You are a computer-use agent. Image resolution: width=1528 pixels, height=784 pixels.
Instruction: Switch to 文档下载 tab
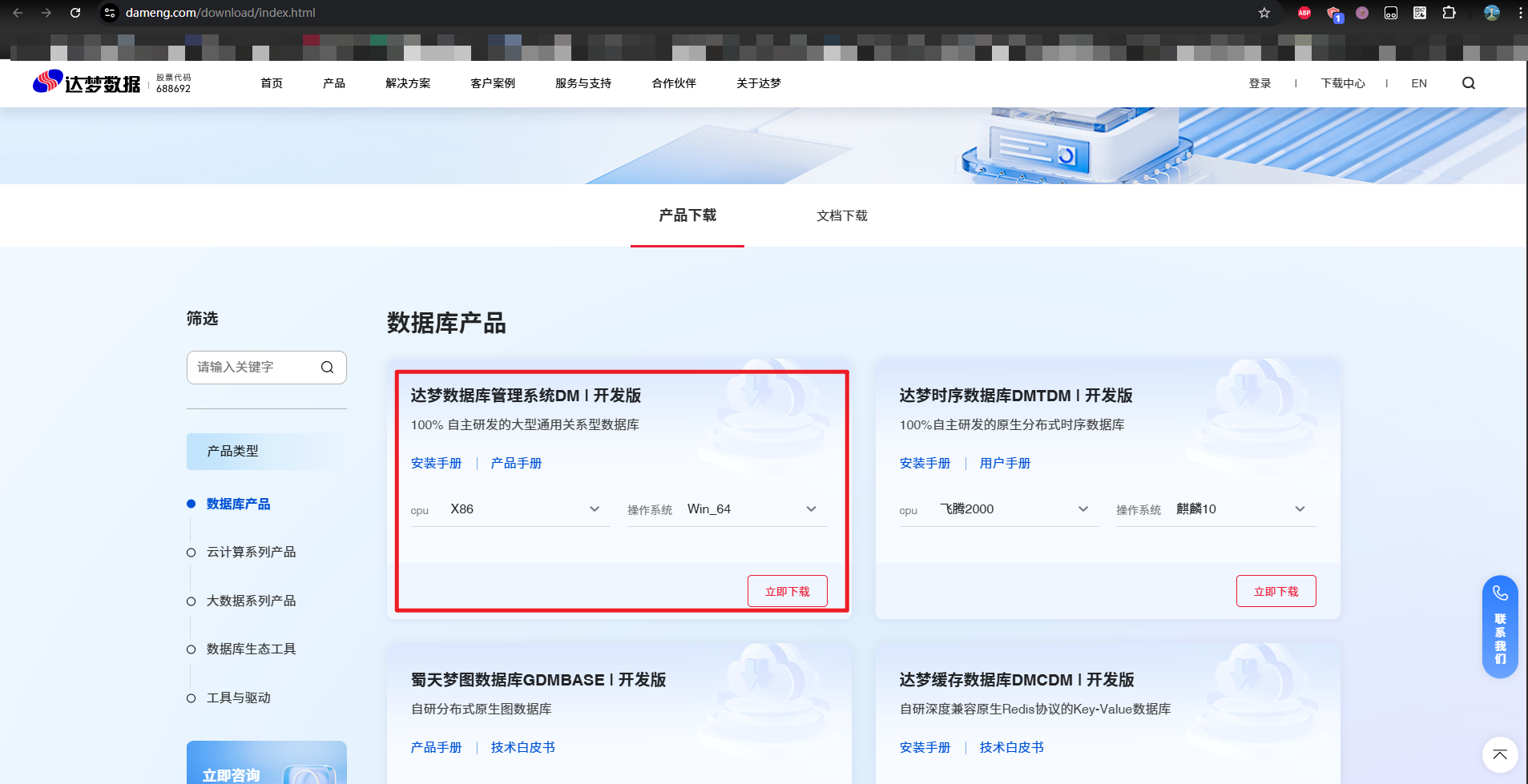(x=842, y=215)
